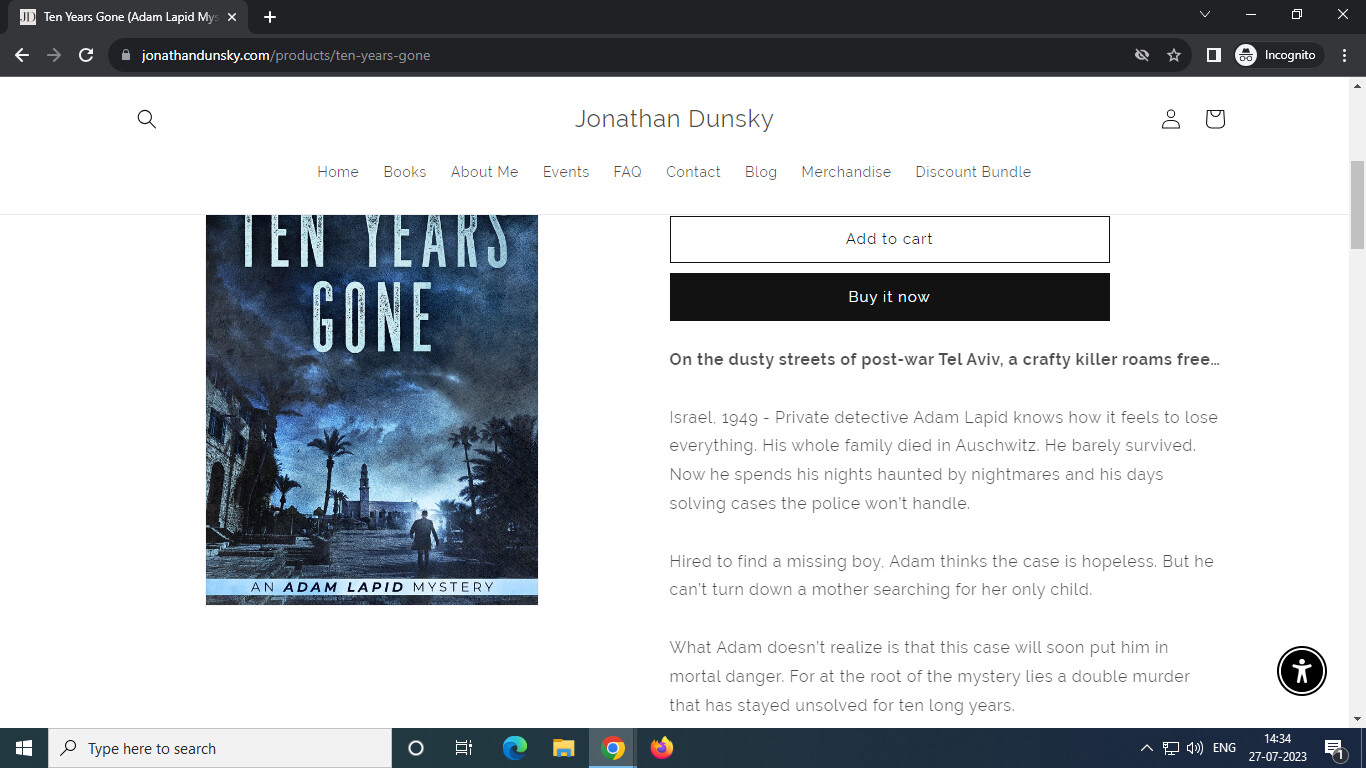
Task: Open the site search magnifier icon
Action: pos(147,119)
